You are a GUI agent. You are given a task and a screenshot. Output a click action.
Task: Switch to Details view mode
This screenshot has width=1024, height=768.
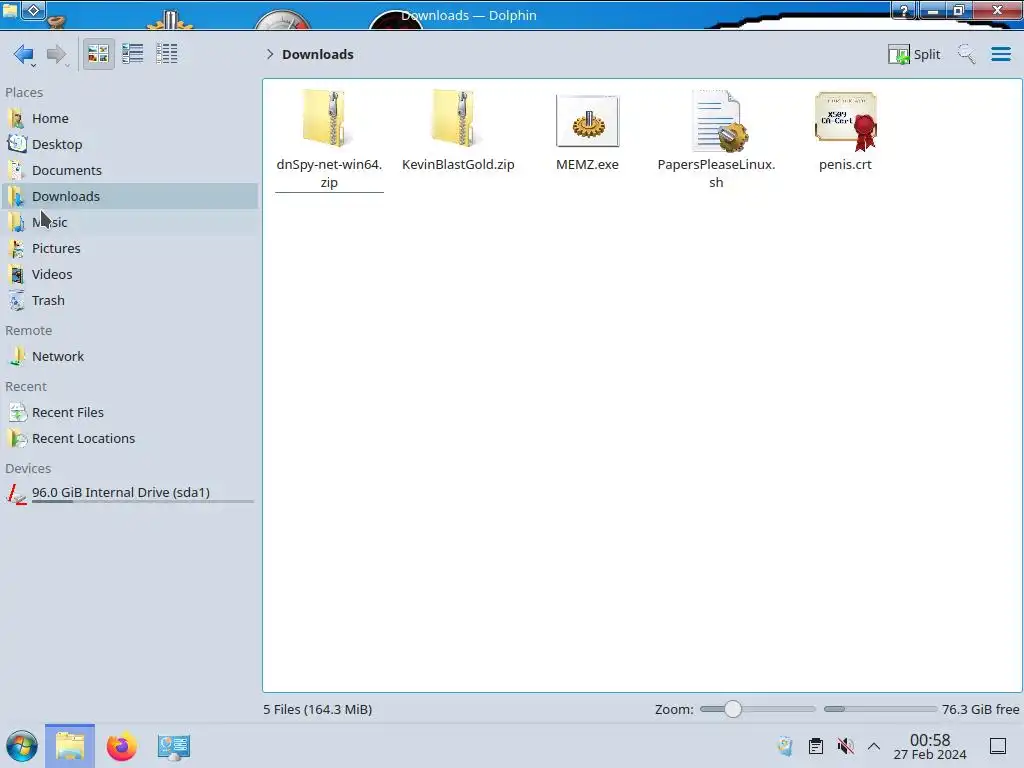tap(167, 54)
